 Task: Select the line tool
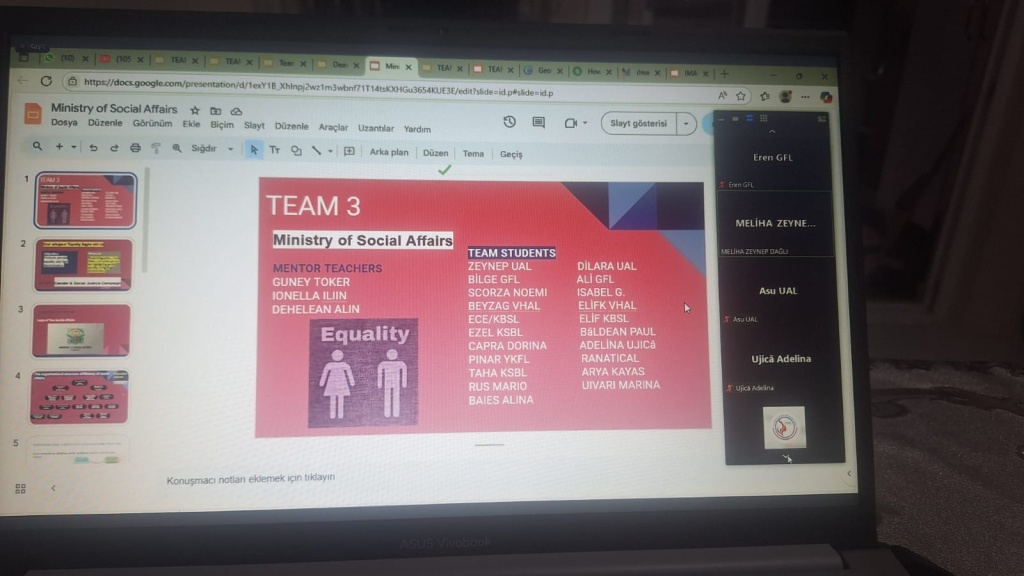[316, 151]
